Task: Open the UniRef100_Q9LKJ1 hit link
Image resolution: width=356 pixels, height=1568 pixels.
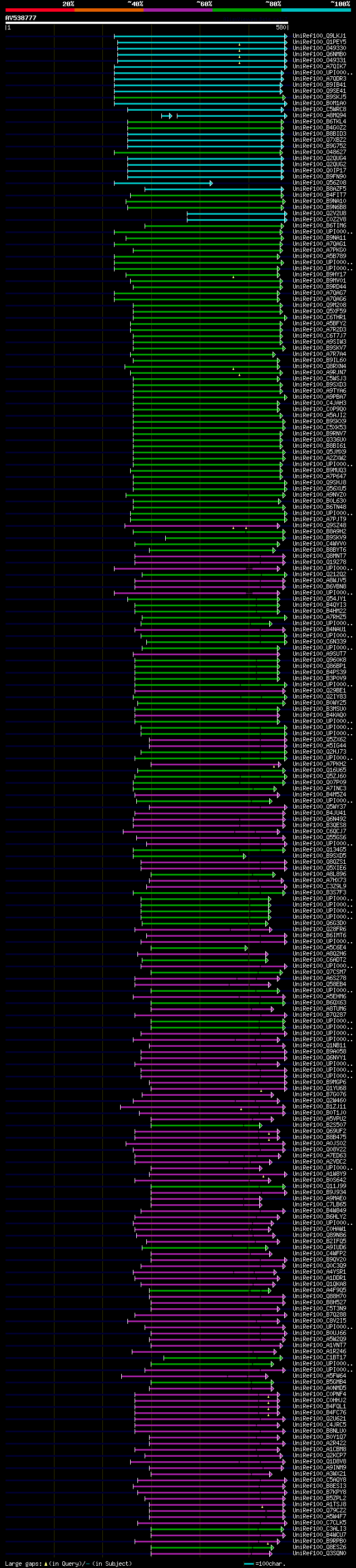Action: [x=319, y=36]
